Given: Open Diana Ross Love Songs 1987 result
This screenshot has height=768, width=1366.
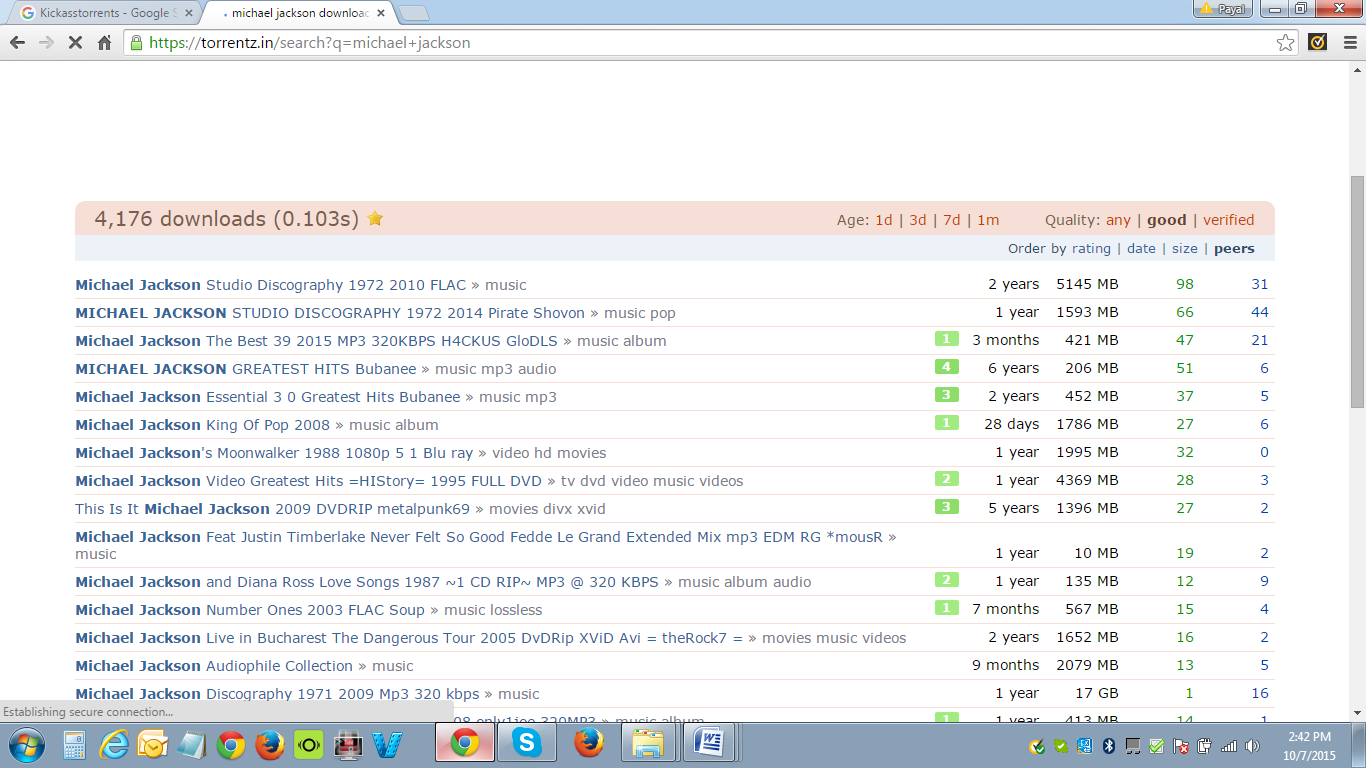Looking at the screenshot, I should (x=367, y=582).
